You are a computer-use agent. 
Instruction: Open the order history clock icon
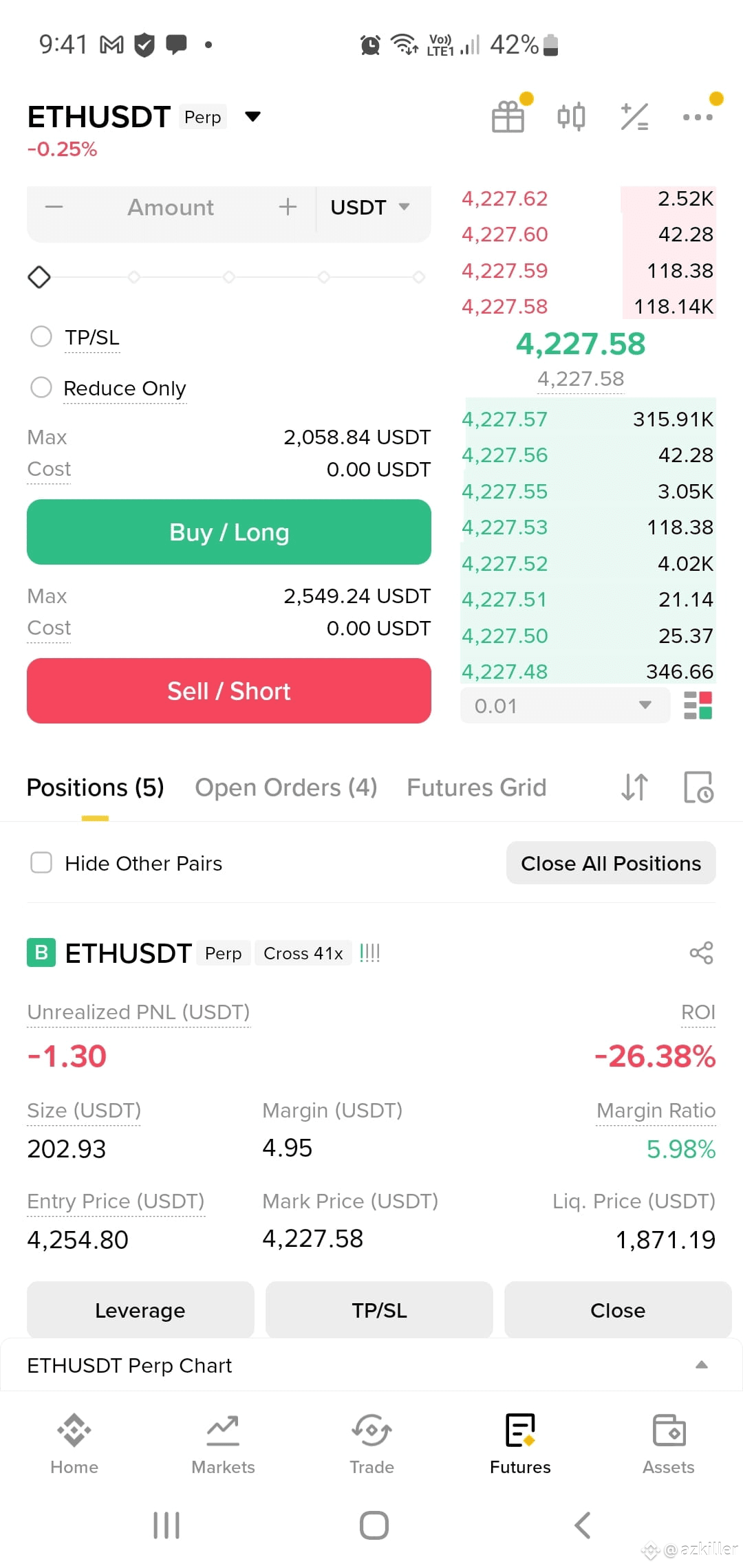point(698,787)
